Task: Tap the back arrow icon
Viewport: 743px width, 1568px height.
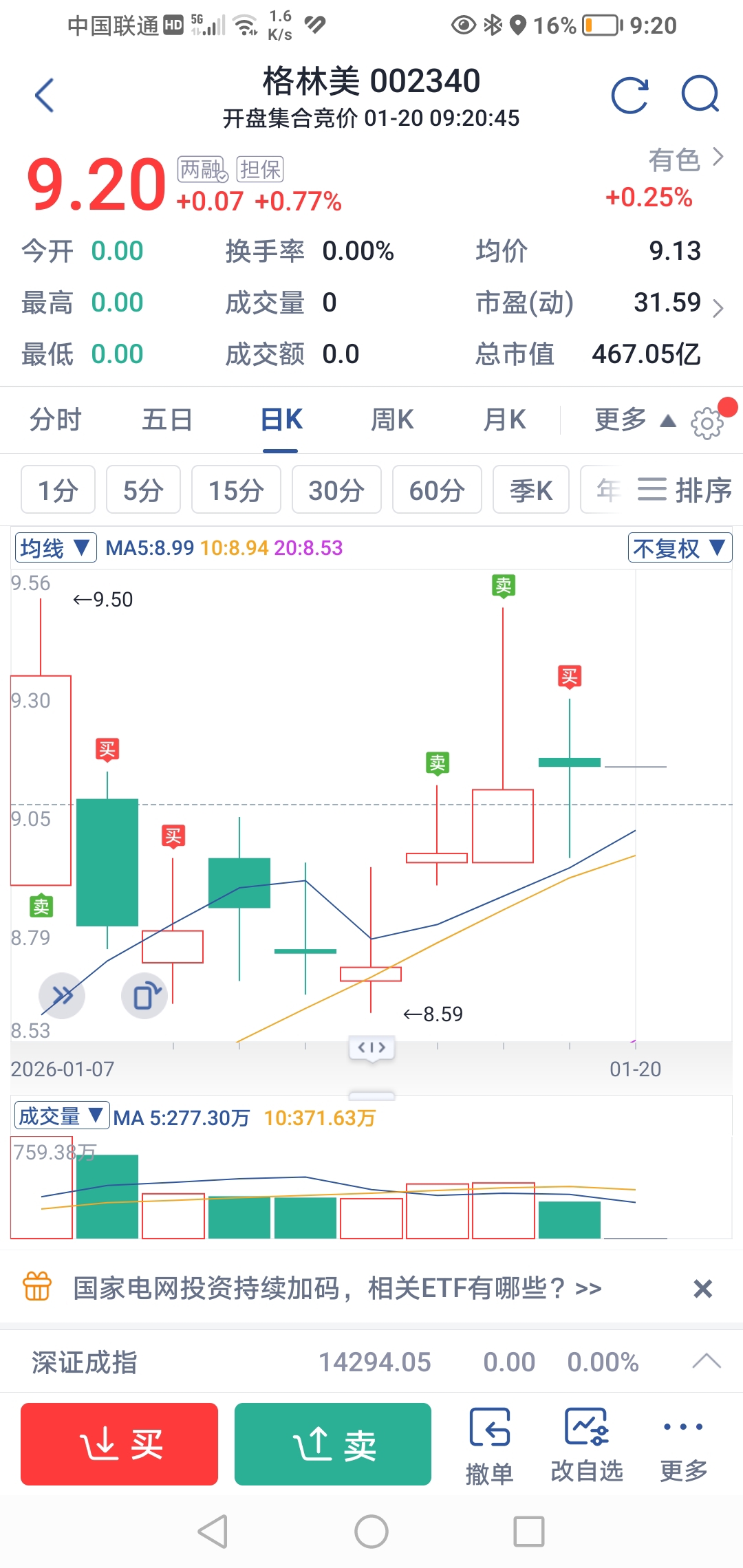Action: click(x=45, y=95)
